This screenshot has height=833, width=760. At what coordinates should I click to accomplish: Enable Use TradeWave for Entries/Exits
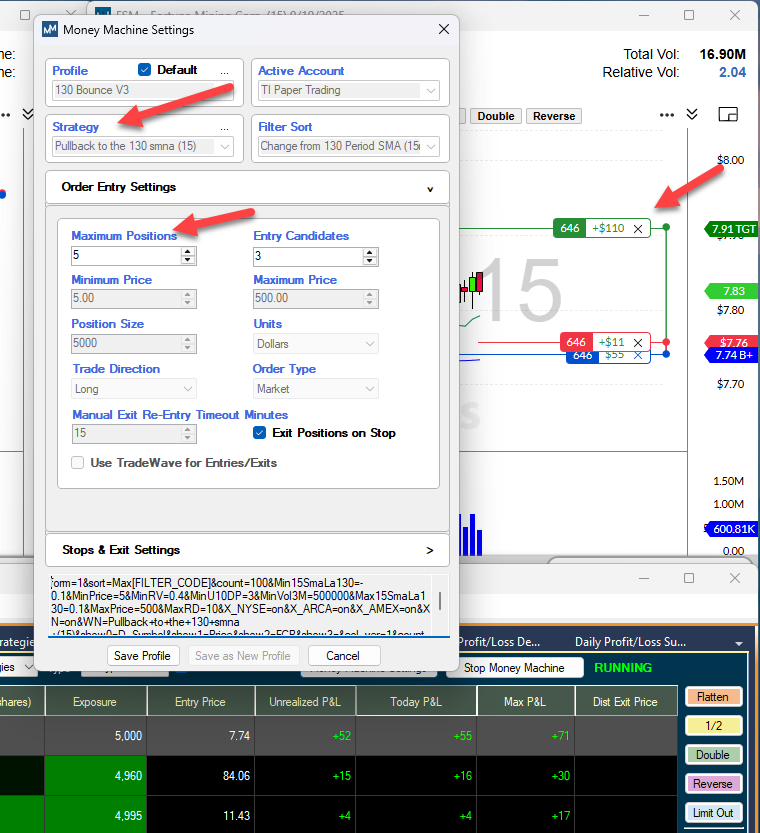coord(78,463)
